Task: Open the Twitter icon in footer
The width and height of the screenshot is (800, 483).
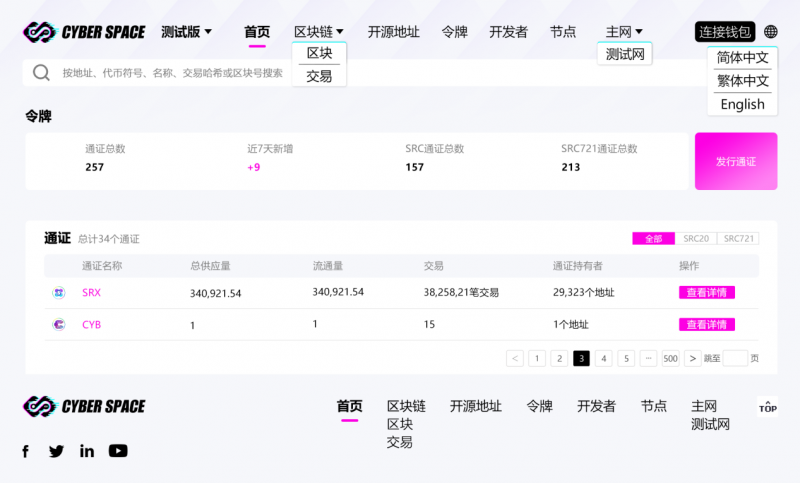Action: pos(56,451)
